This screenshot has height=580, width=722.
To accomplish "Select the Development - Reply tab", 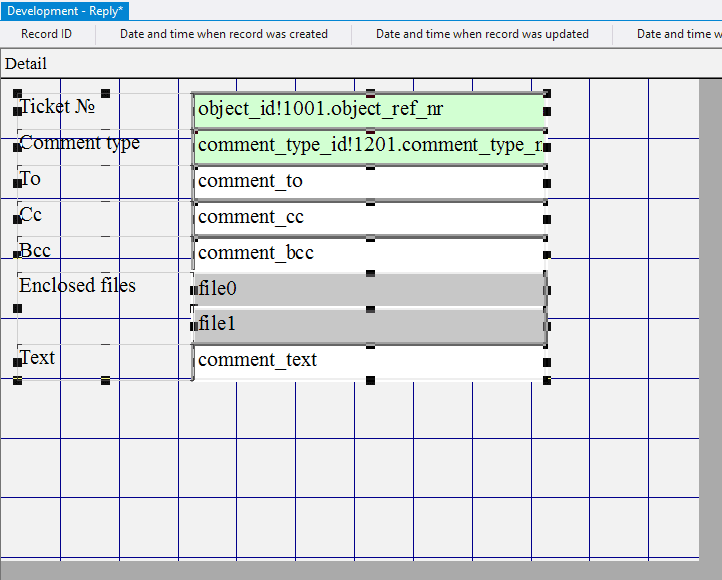I will pyautogui.click(x=65, y=10).
